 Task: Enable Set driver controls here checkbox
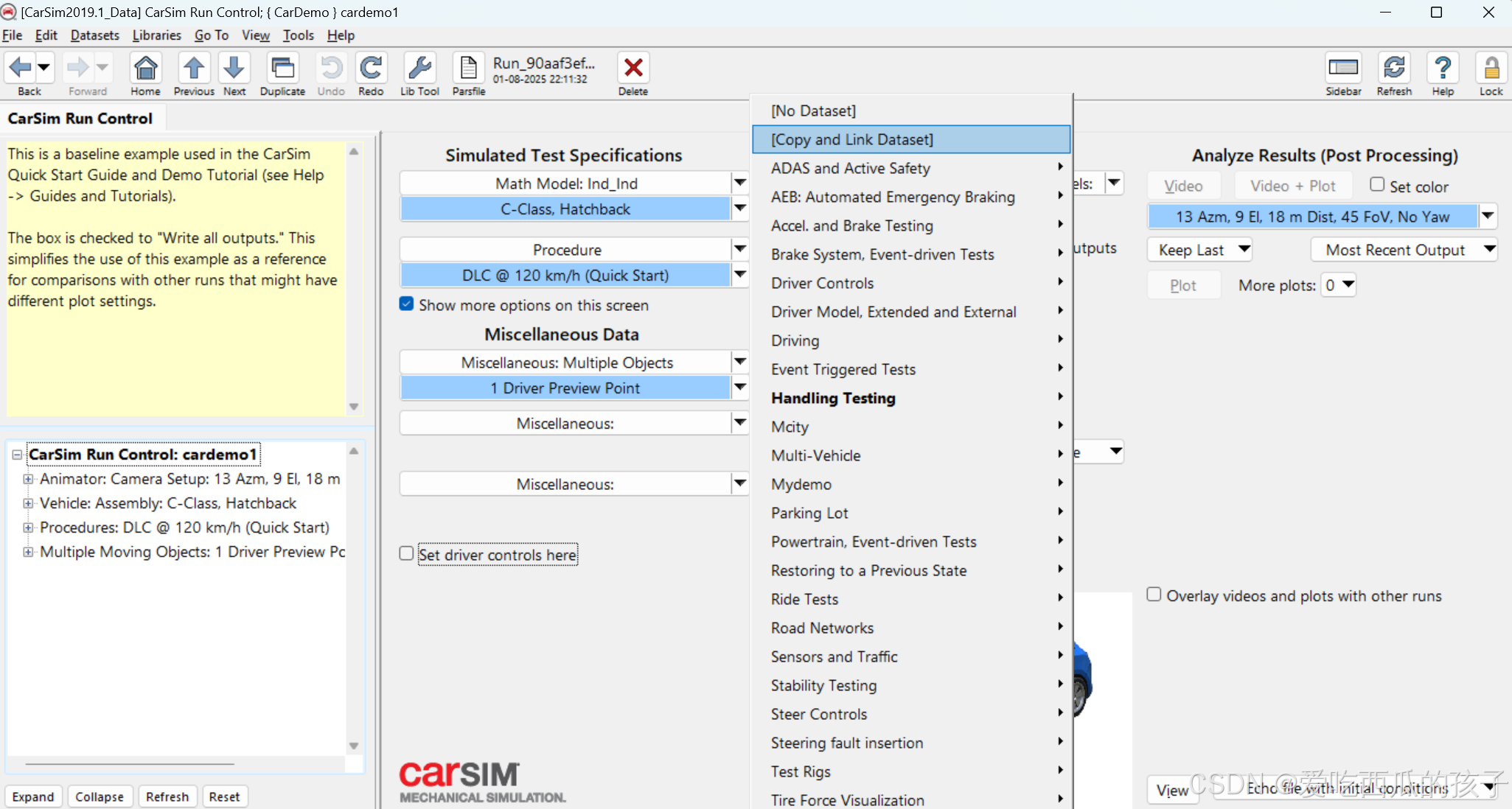pos(406,553)
